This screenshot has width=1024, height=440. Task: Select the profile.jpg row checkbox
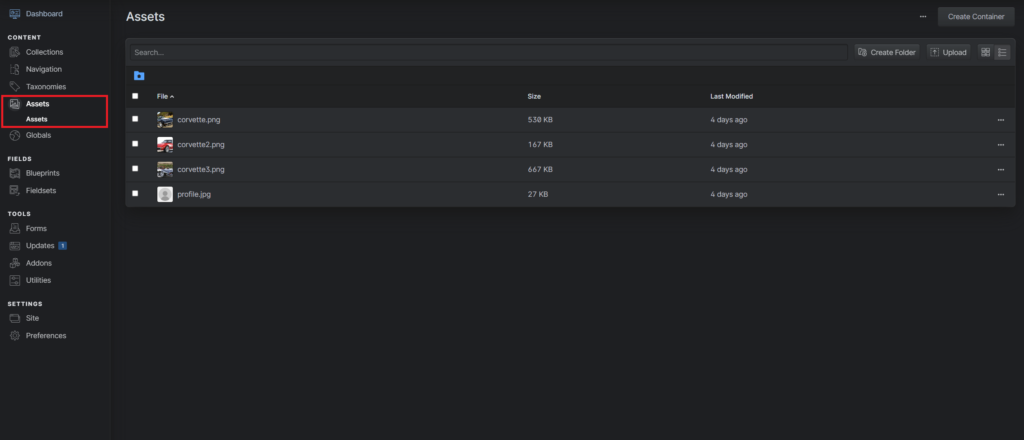(136, 194)
